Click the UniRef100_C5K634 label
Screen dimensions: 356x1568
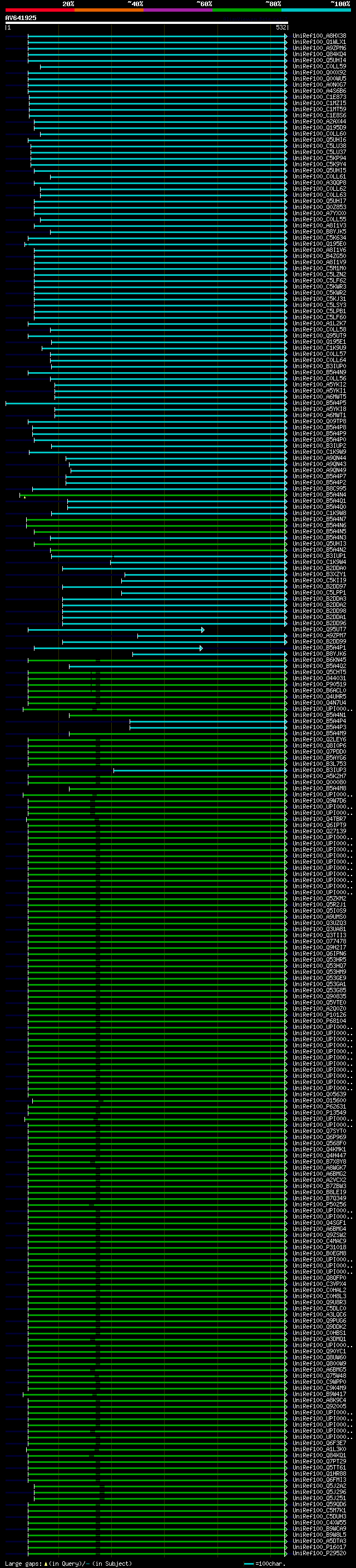[319, 238]
